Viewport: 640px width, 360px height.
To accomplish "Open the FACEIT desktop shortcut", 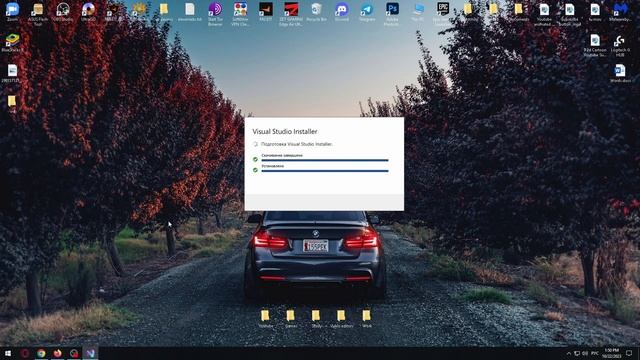I will click(266, 11).
